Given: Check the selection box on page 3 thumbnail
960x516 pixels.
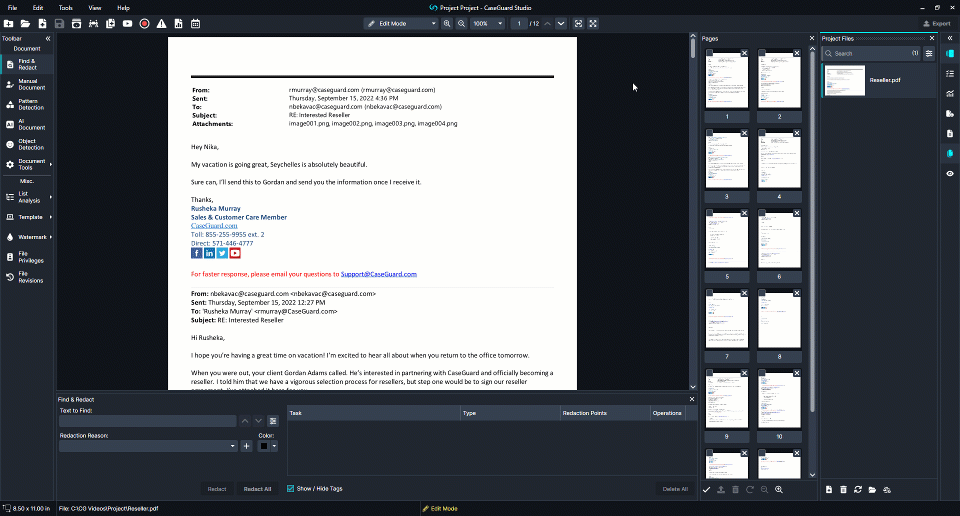Looking at the screenshot, I should [710, 133].
